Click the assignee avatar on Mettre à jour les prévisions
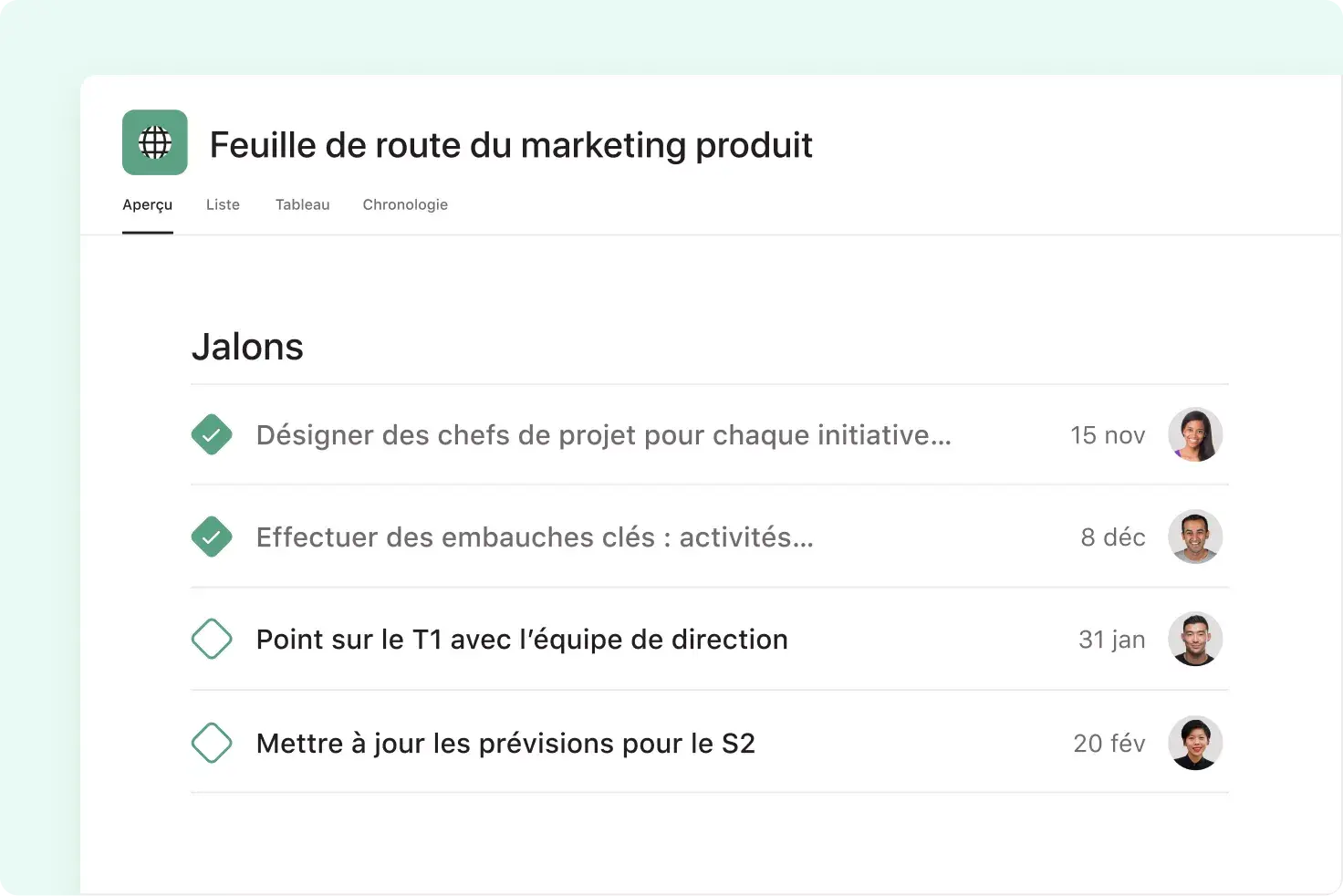The height and width of the screenshot is (896, 1343). point(1195,743)
